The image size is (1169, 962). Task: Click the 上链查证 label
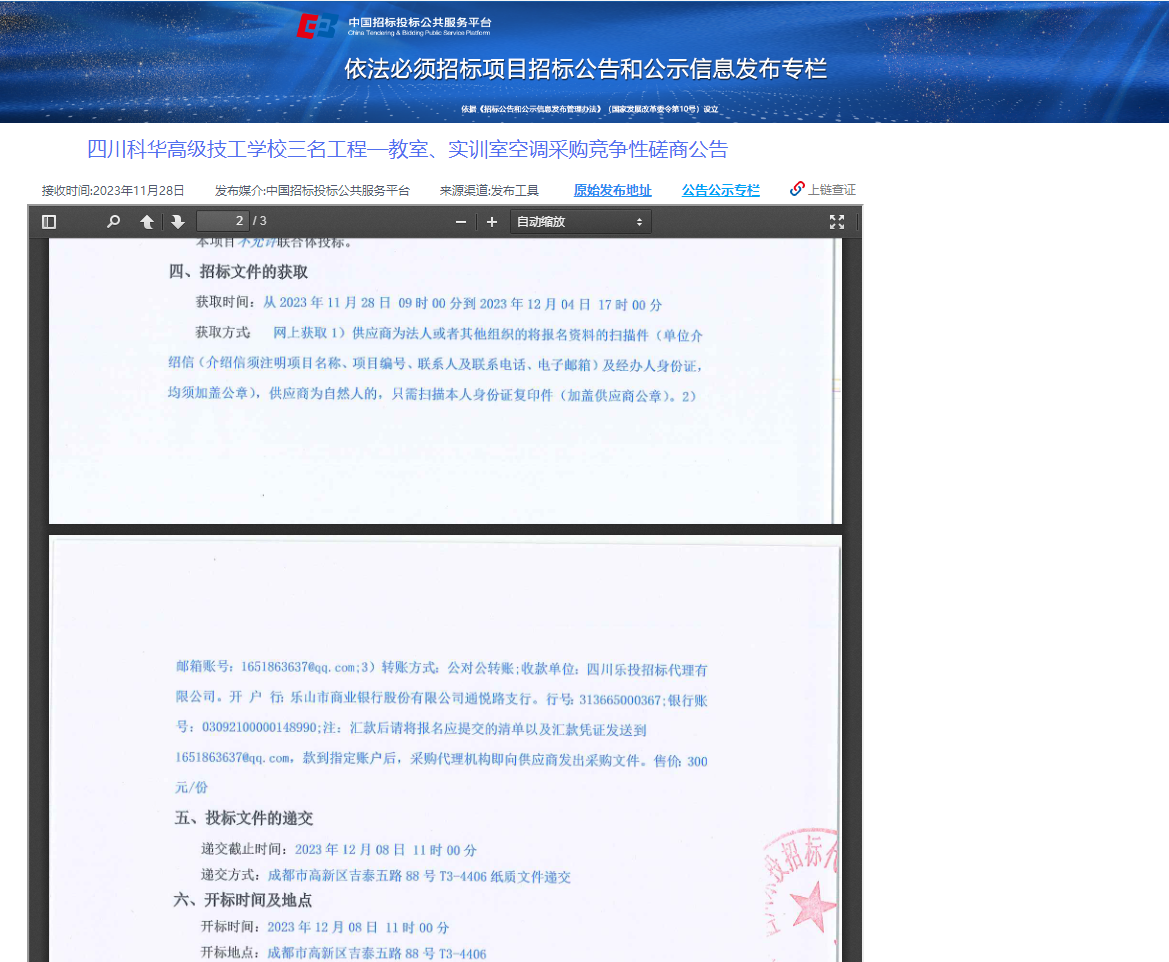832,189
